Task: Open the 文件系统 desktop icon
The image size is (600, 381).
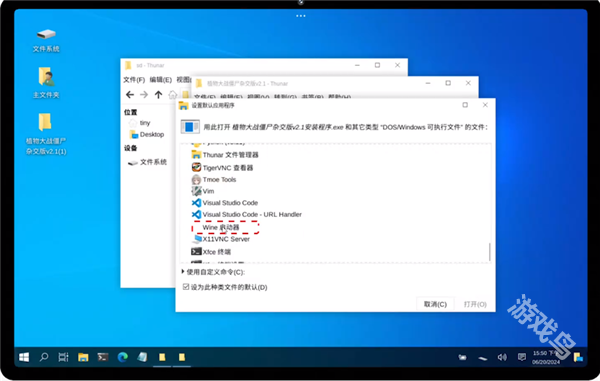Action: pyautogui.click(x=46, y=40)
